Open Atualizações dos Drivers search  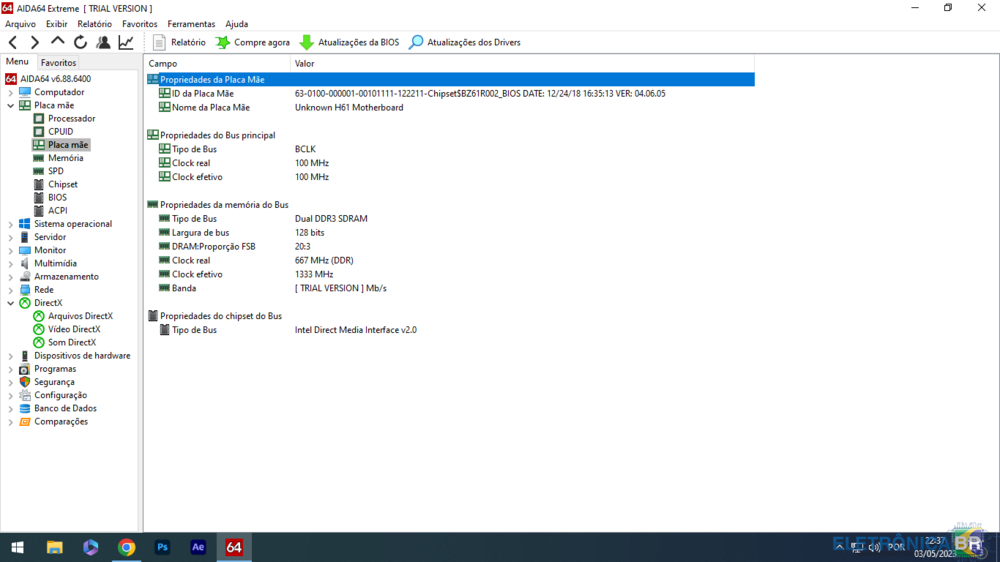click(x=464, y=42)
